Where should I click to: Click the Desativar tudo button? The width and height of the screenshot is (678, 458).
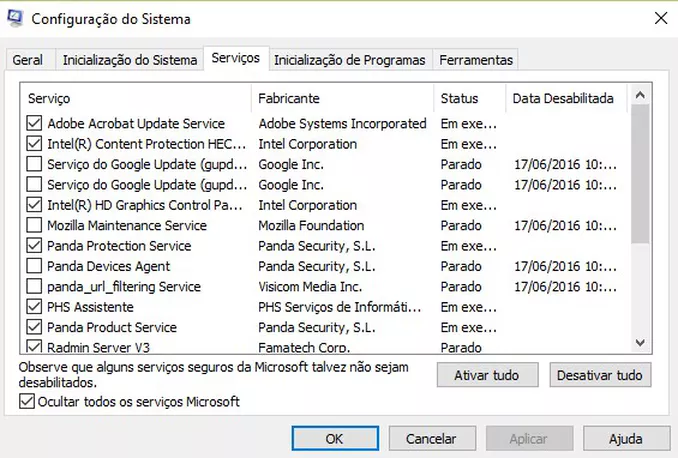600,375
